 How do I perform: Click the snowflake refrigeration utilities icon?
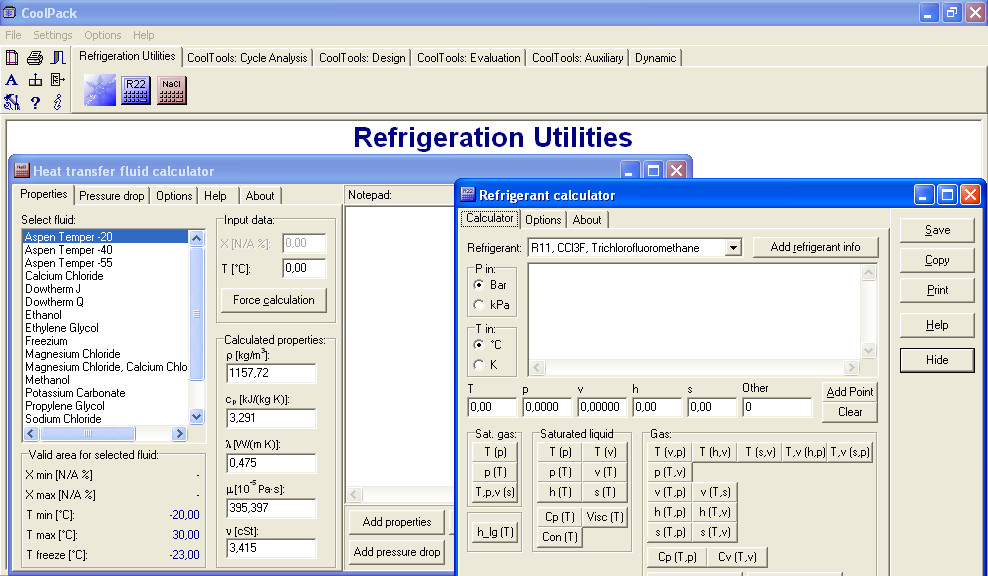click(x=99, y=90)
